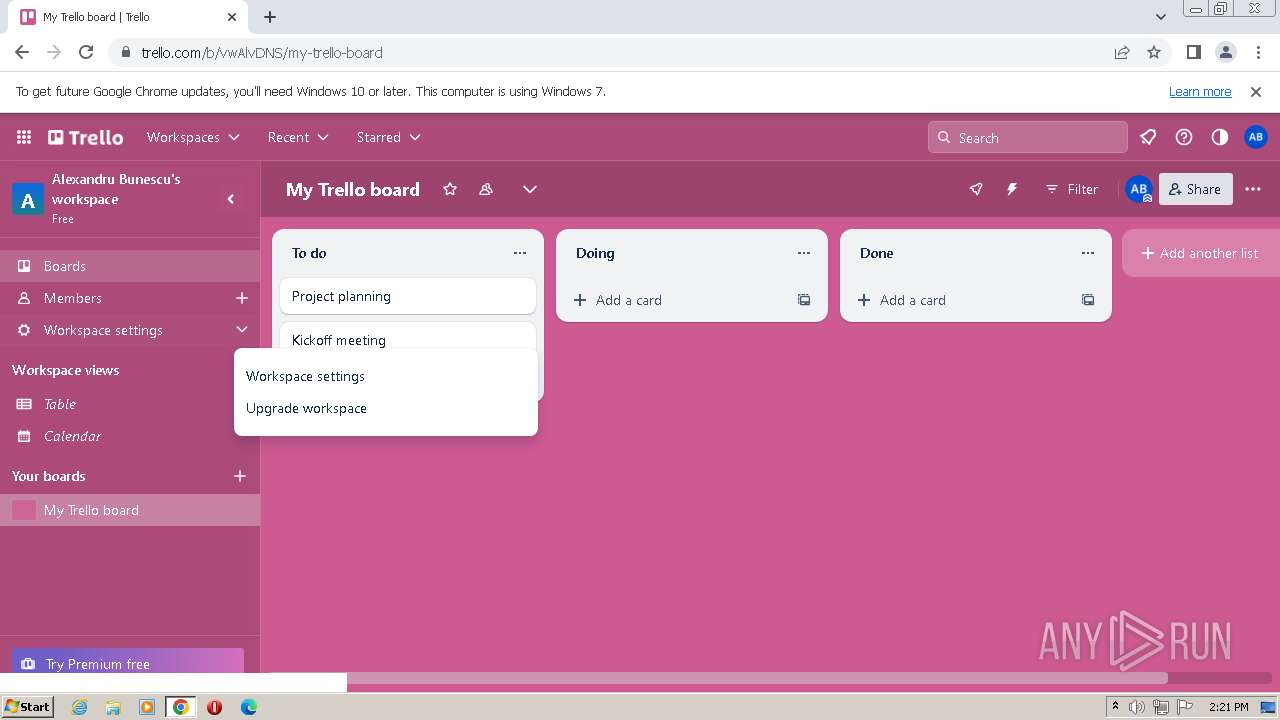Open Chrome three-dot menu
This screenshot has width=1280, height=720.
point(1257,52)
